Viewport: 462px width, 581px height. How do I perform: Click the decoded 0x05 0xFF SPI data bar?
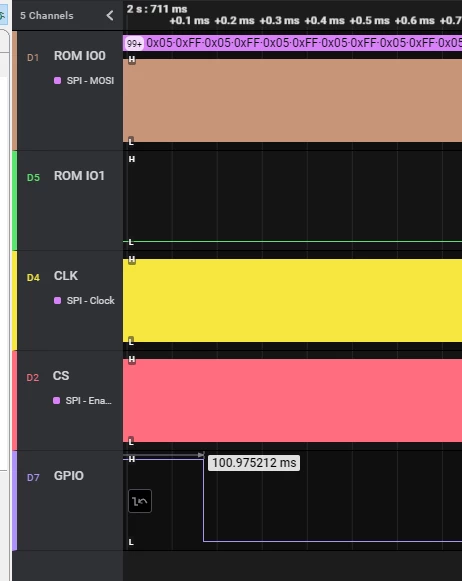pyautogui.click(x=293, y=43)
